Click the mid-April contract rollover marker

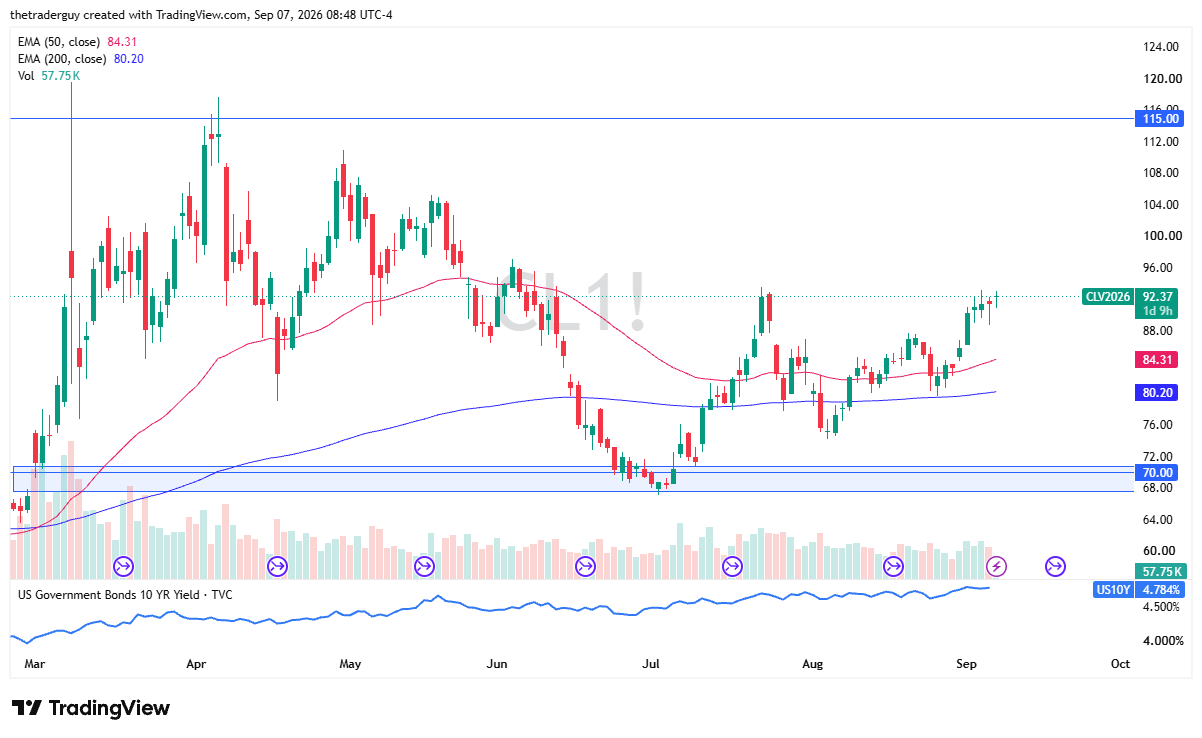[277, 567]
